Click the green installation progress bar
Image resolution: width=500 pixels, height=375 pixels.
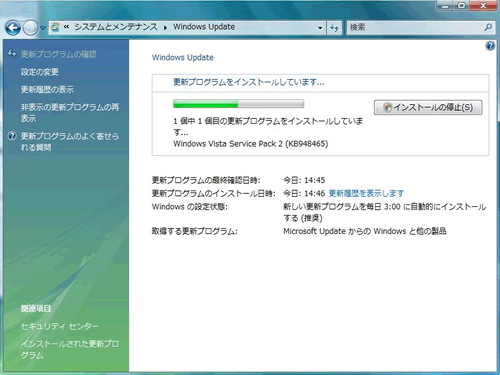point(238,104)
